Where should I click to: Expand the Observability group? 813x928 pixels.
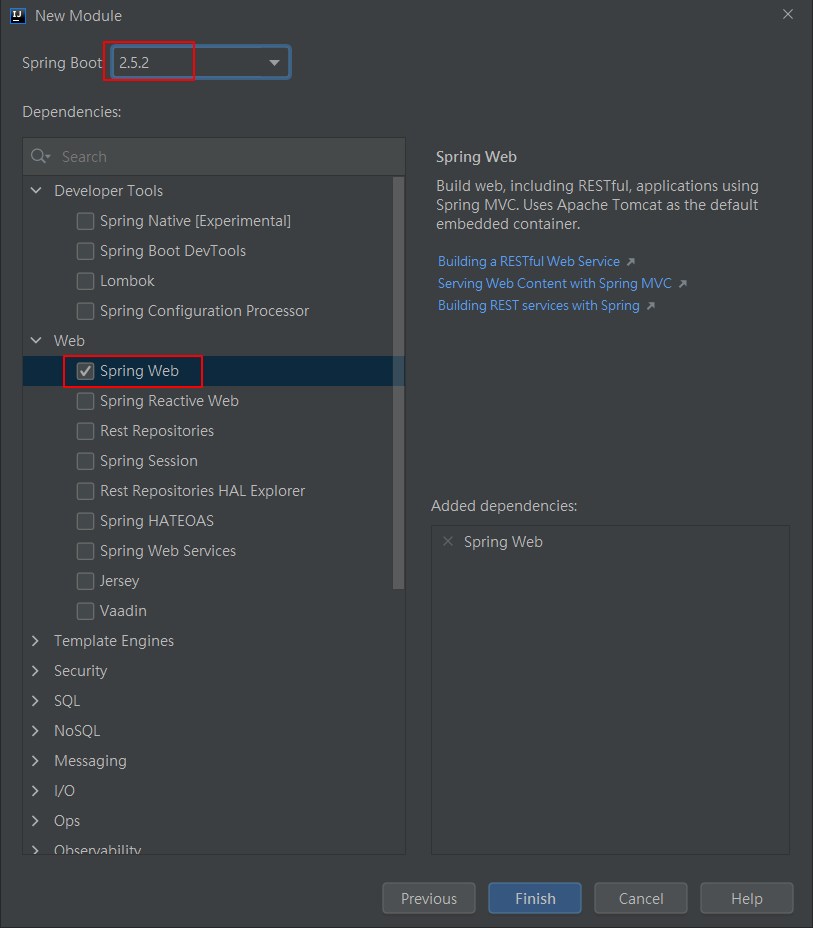(36, 849)
